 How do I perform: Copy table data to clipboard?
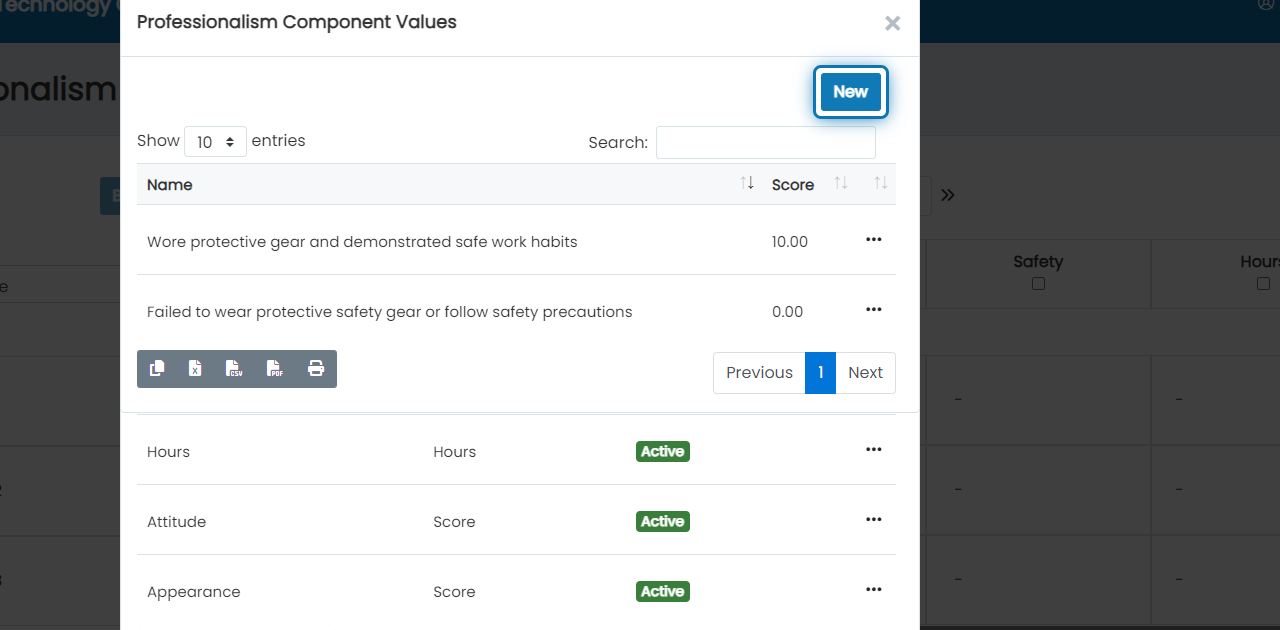coord(157,369)
